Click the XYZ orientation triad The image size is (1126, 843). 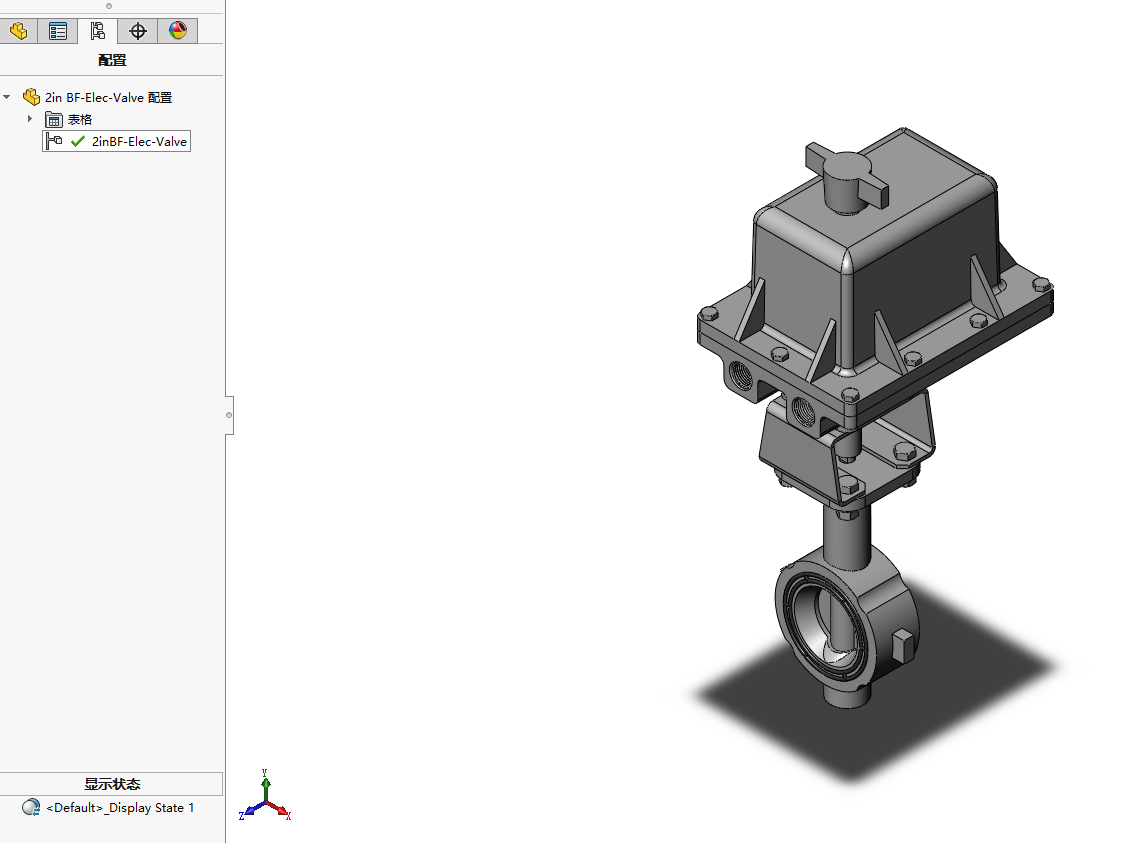pyautogui.click(x=264, y=796)
